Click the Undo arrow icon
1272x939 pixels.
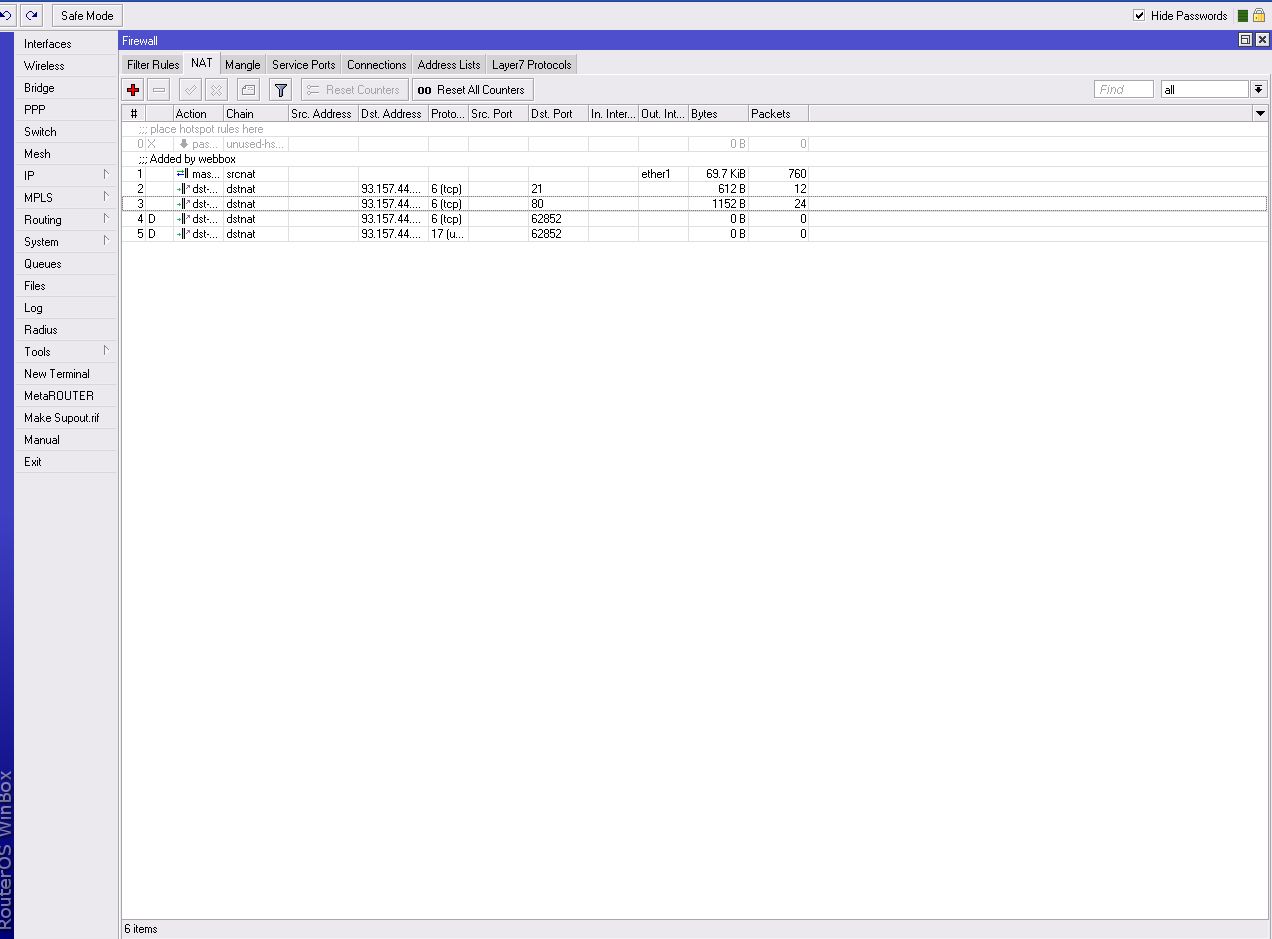7,15
